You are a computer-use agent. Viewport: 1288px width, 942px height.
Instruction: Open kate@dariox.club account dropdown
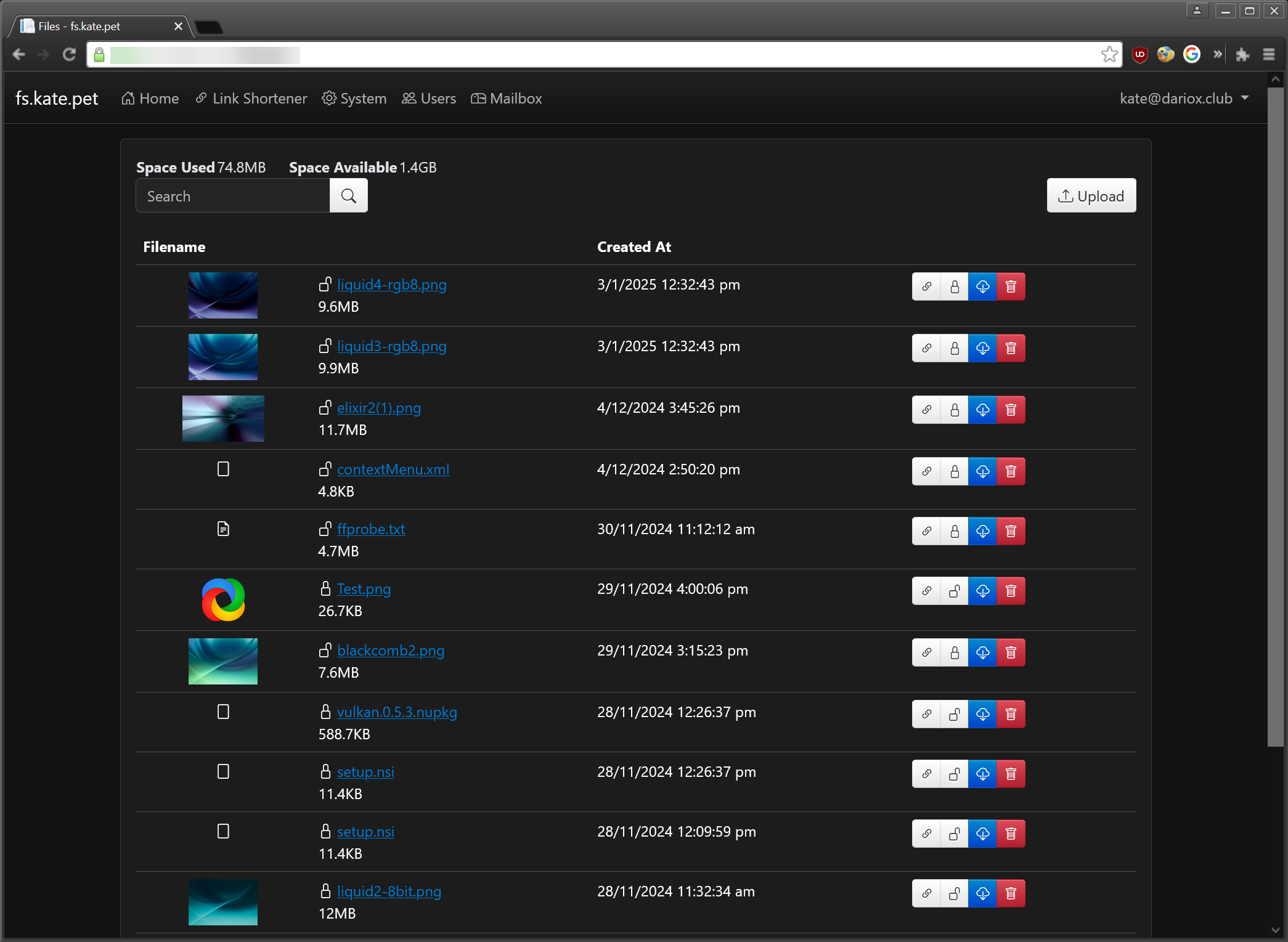pyautogui.click(x=1184, y=99)
